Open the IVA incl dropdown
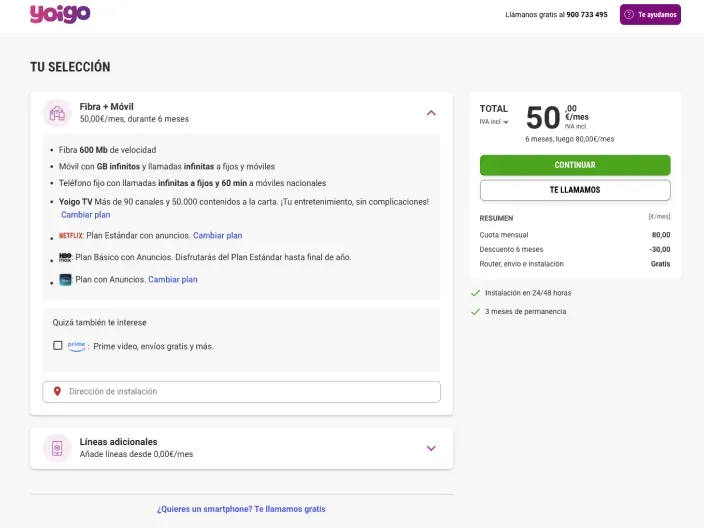The height and width of the screenshot is (528, 704). pos(494,122)
